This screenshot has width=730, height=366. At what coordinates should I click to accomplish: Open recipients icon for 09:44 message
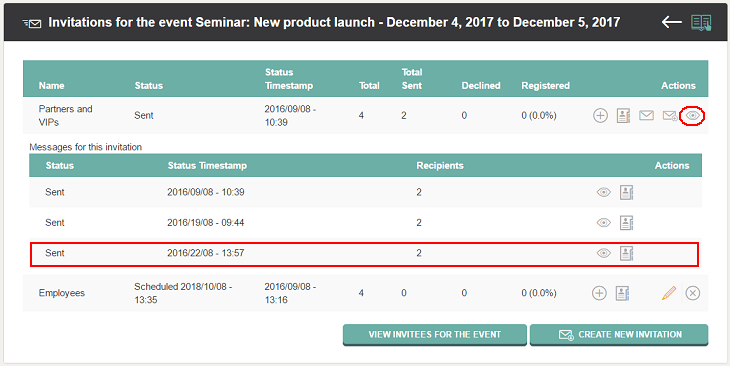tap(627, 223)
